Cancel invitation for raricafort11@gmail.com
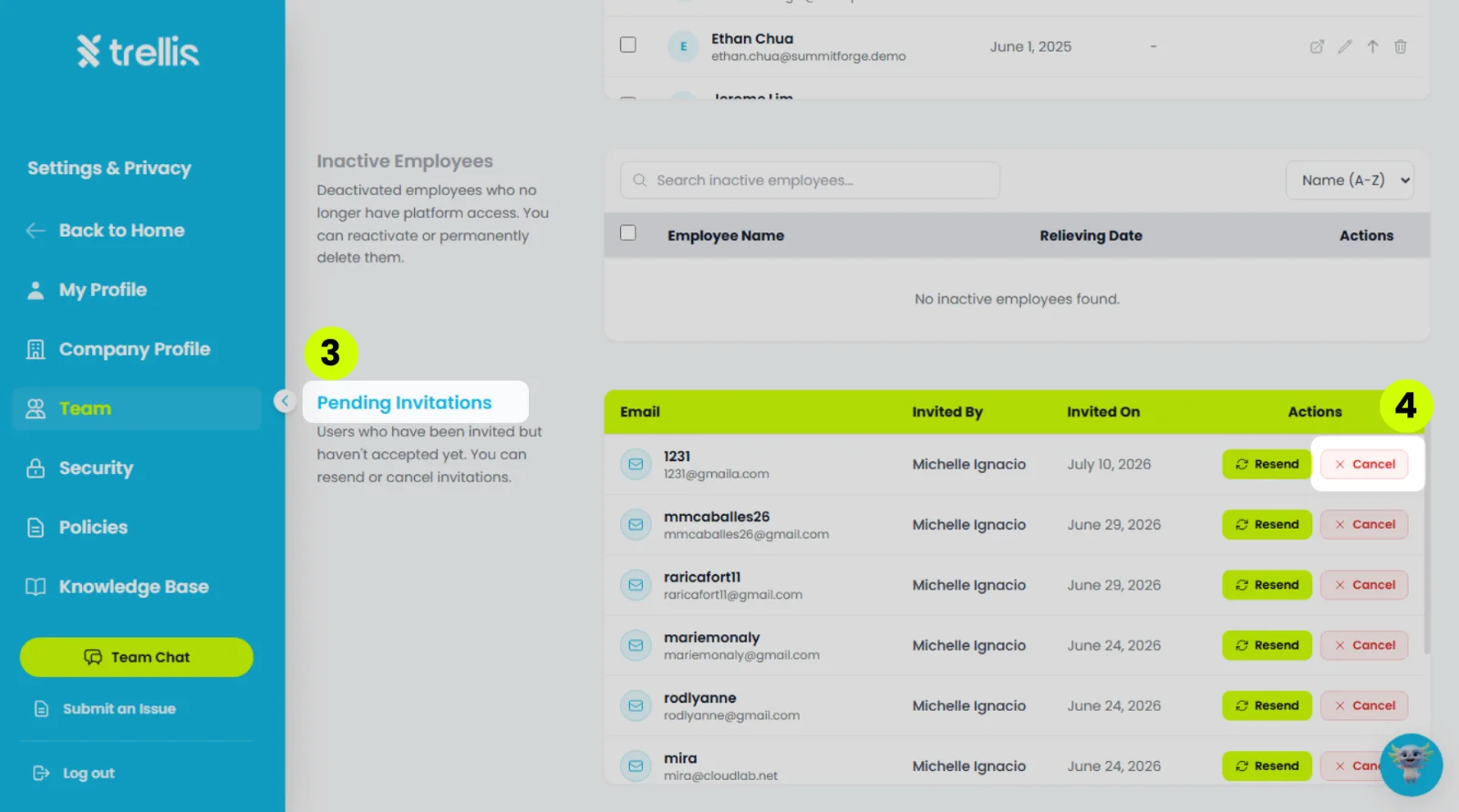The image size is (1459, 812). coord(1364,585)
